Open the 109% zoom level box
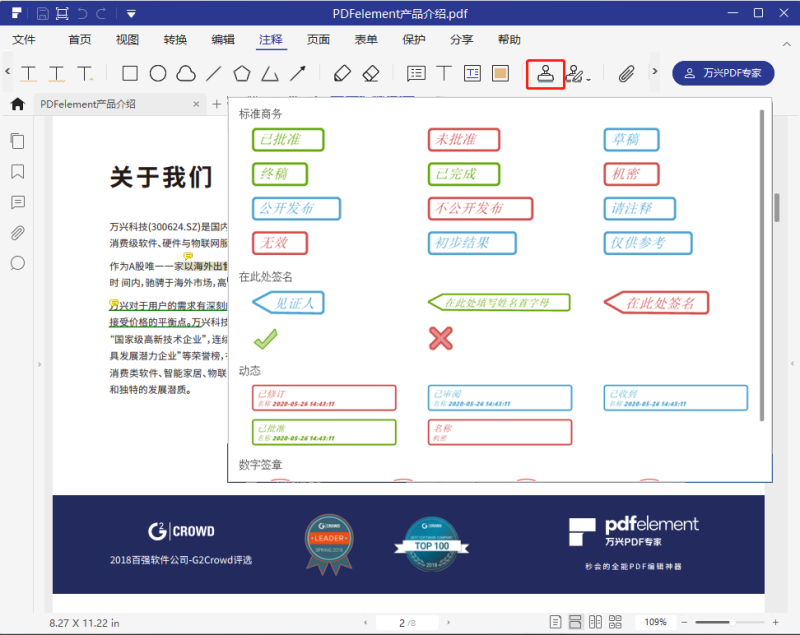800x635 pixels. [x=655, y=622]
